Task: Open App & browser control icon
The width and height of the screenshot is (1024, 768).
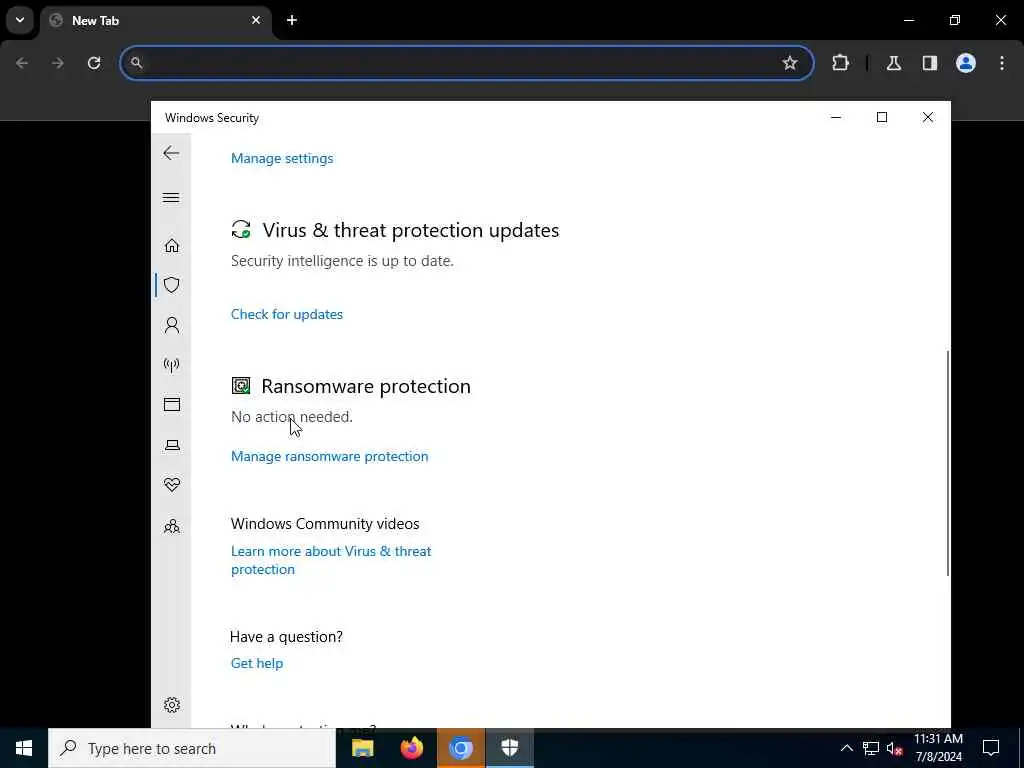Action: pos(172,404)
